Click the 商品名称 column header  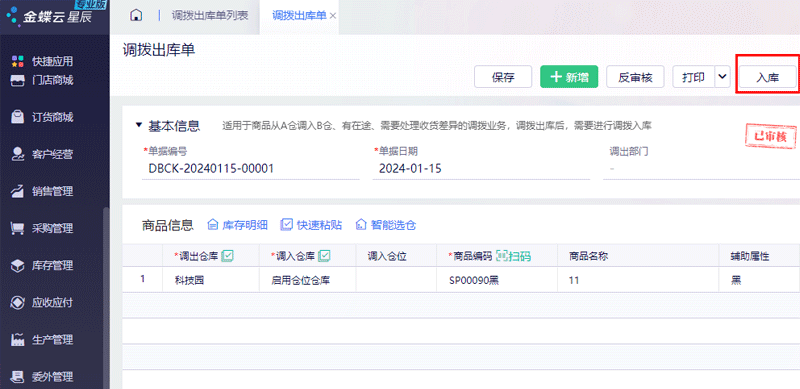(x=638, y=256)
